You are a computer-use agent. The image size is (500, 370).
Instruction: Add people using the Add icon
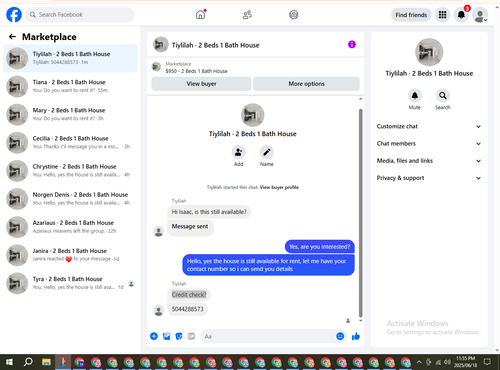tap(238, 152)
